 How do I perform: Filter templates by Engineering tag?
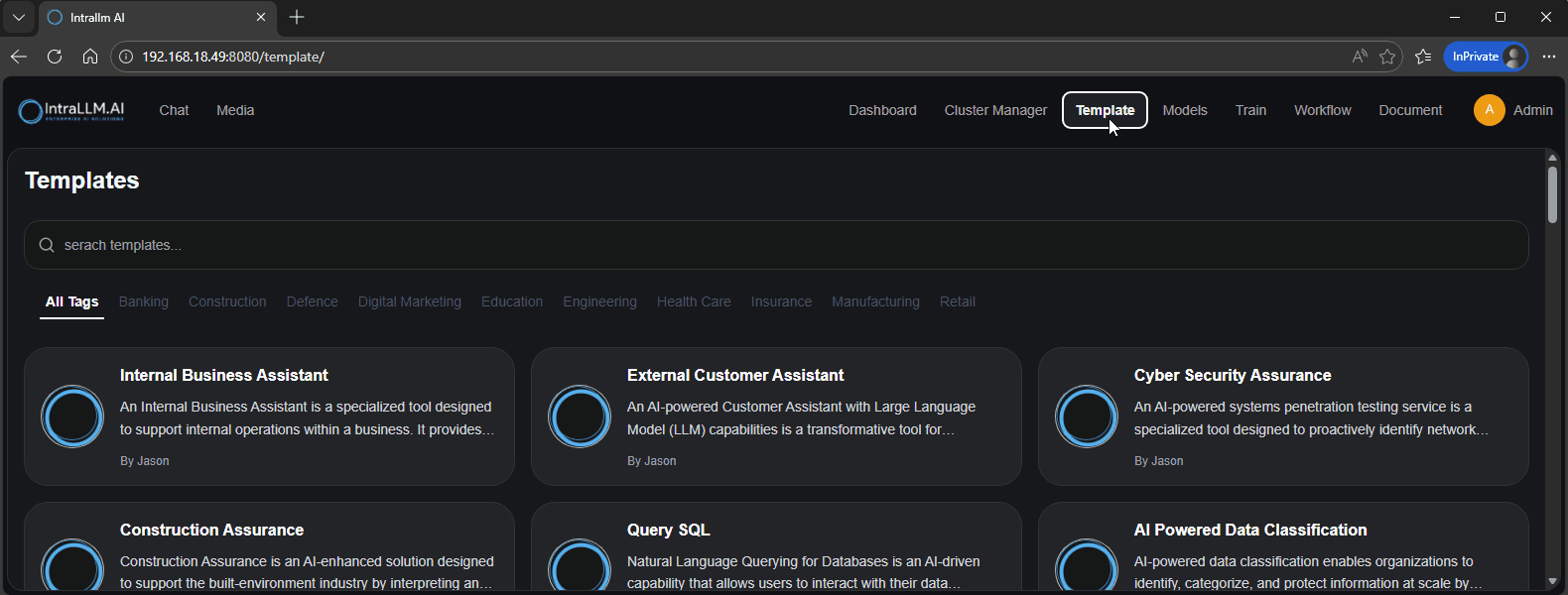599,301
